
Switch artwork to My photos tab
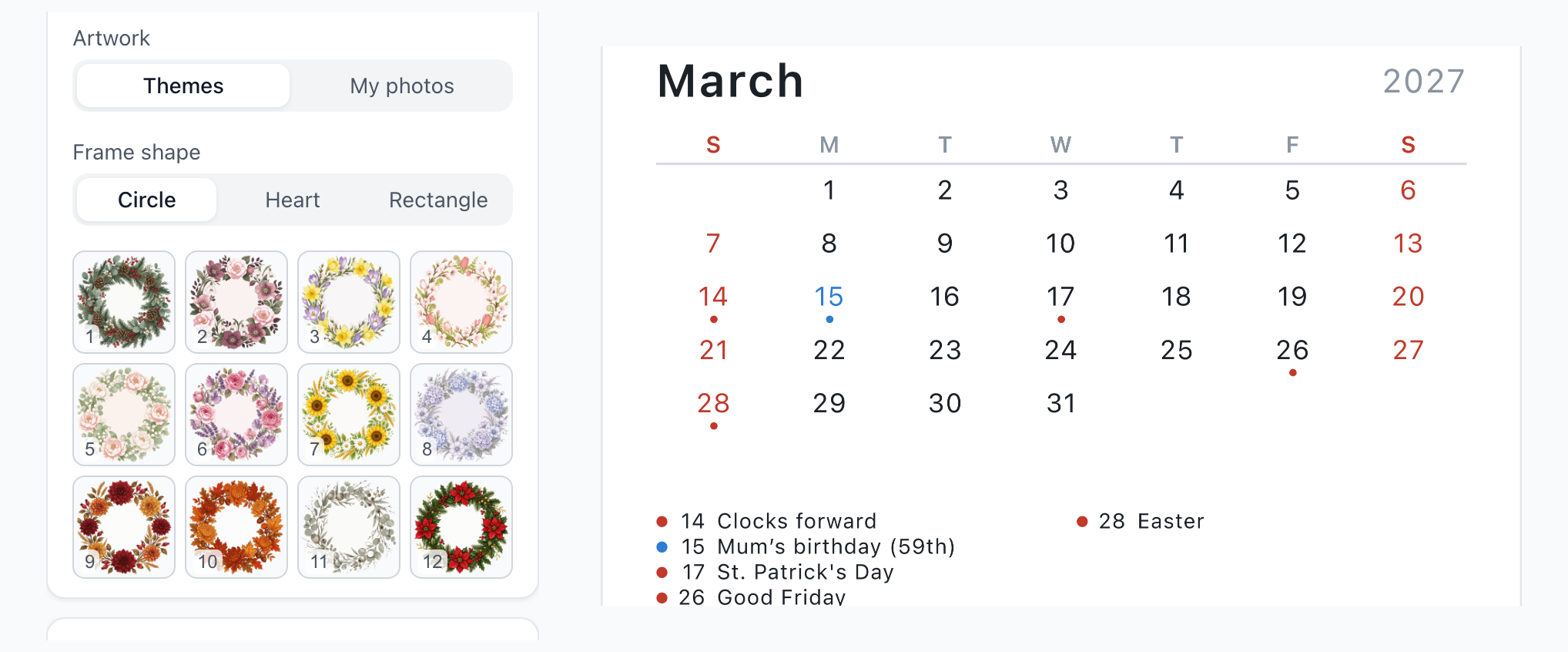(402, 86)
